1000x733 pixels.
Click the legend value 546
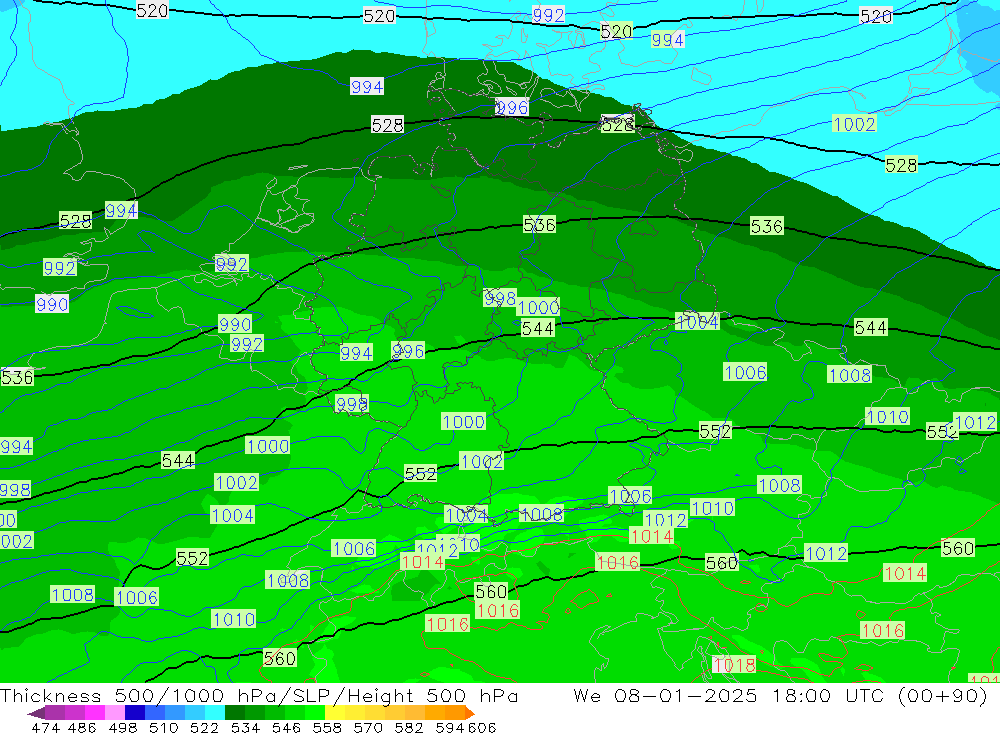click(286, 727)
